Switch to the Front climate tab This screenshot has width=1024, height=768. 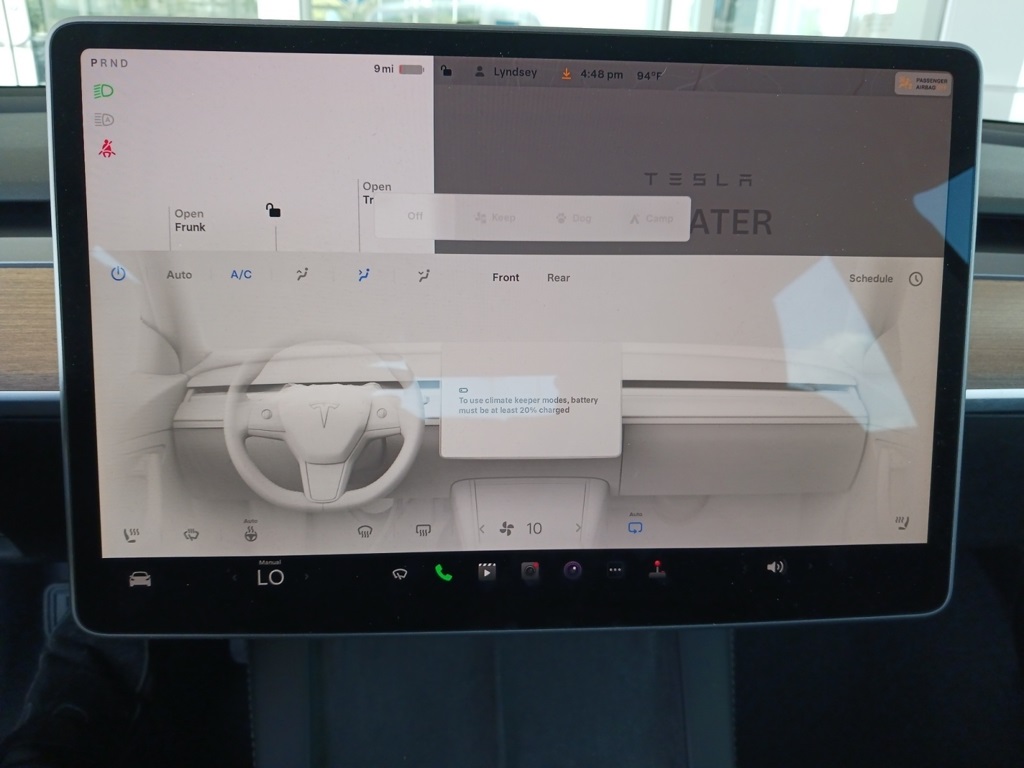[505, 278]
